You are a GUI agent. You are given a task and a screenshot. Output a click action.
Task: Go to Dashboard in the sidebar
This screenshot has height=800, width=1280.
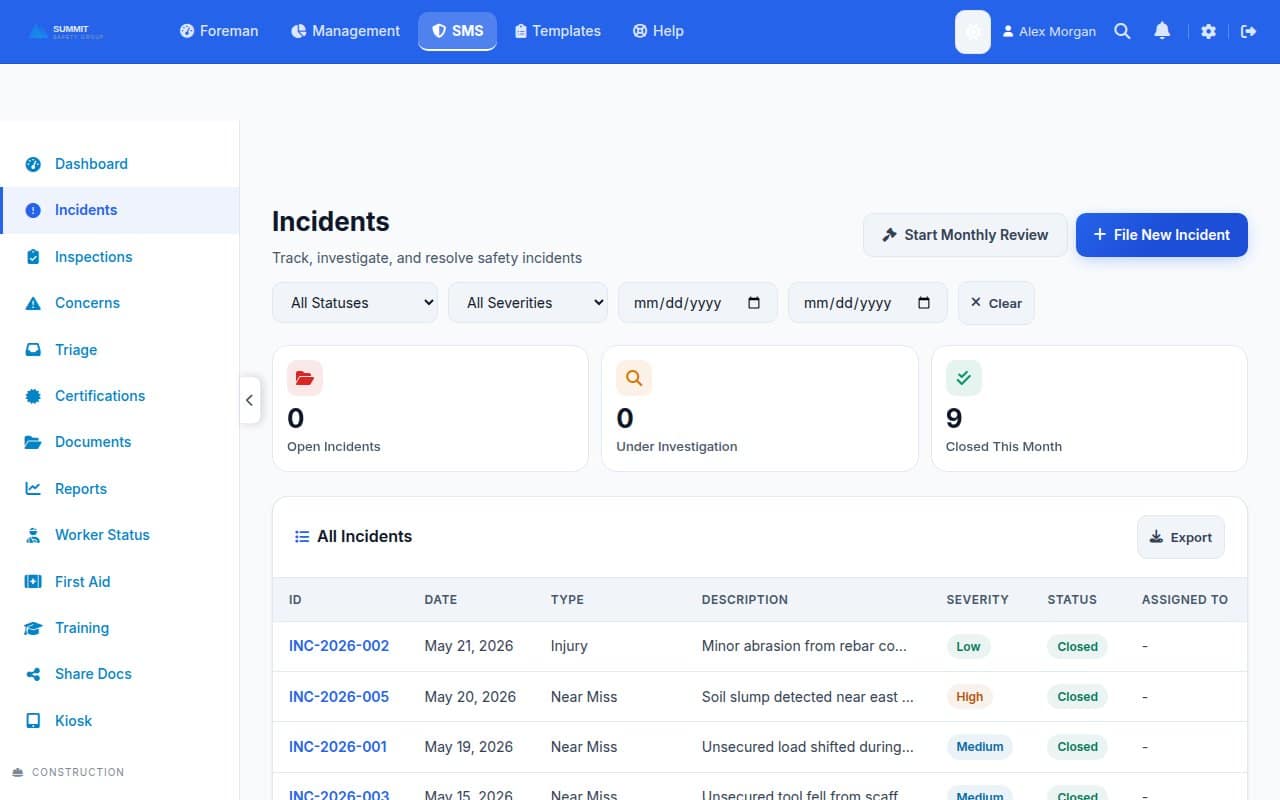[120, 164]
